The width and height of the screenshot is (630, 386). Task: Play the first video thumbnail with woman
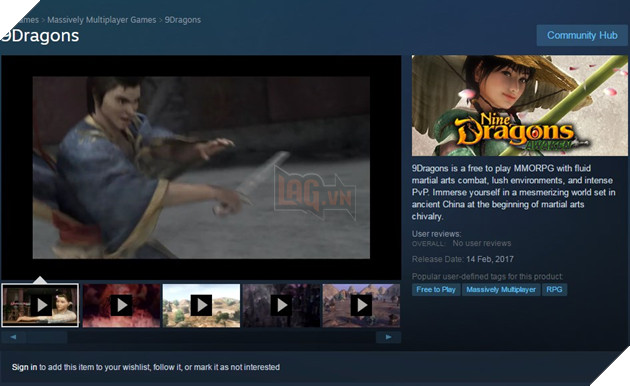point(40,305)
